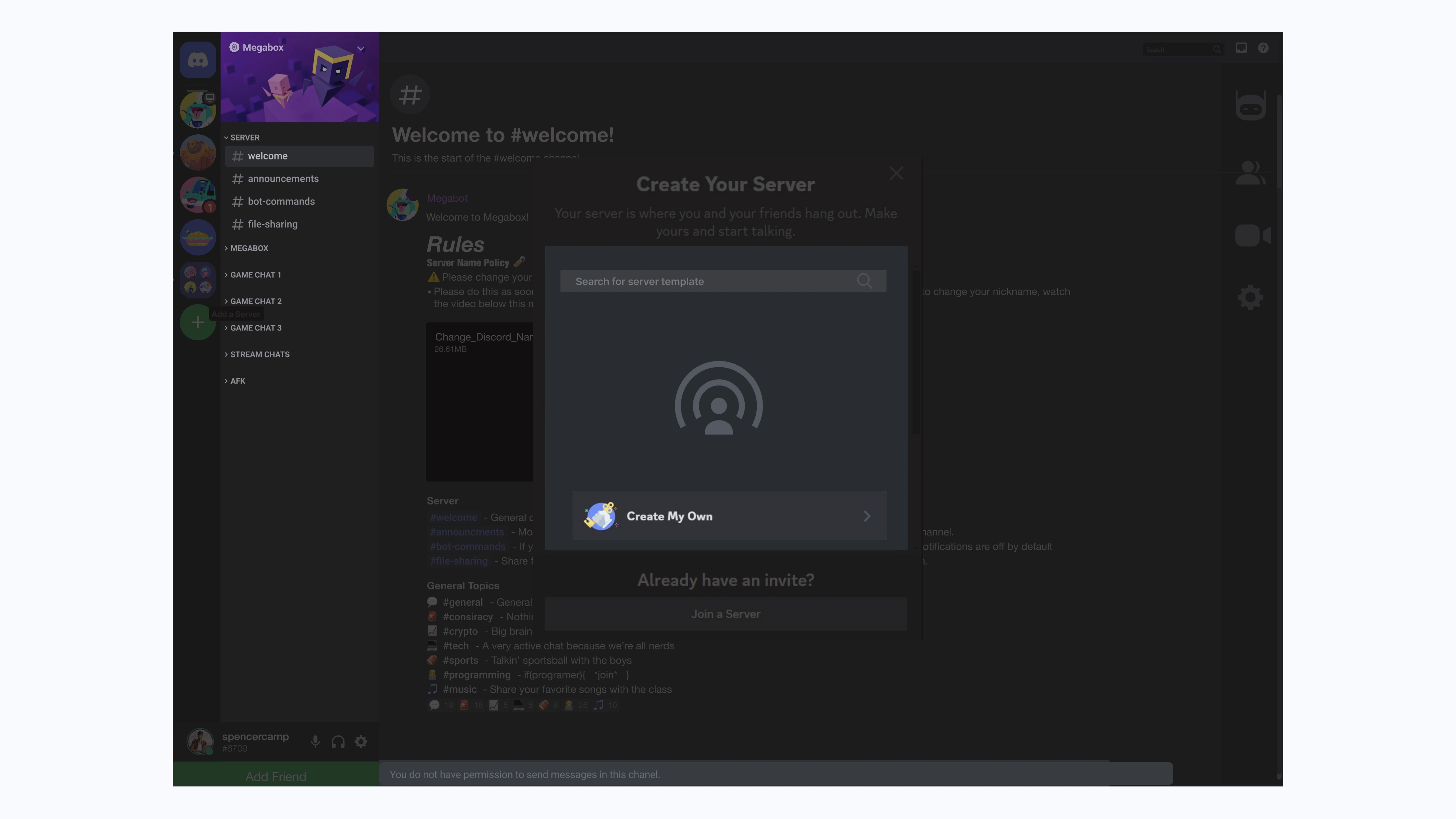1456x819 pixels.
Task: Click the Join a Server button
Action: pos(726,614)
